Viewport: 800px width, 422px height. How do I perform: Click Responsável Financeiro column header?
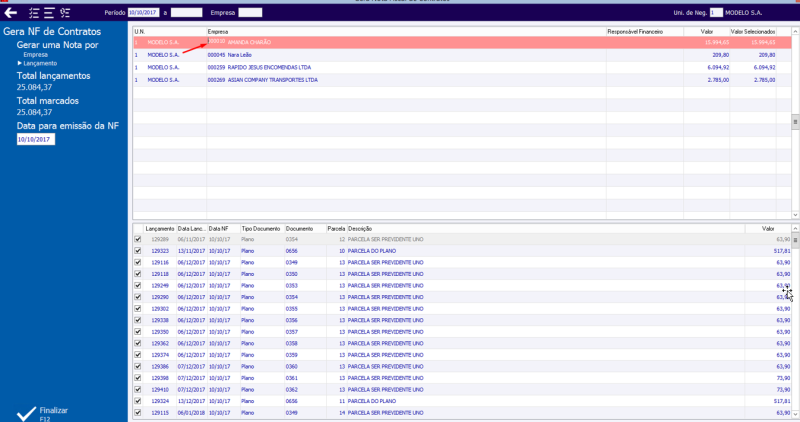645,32
